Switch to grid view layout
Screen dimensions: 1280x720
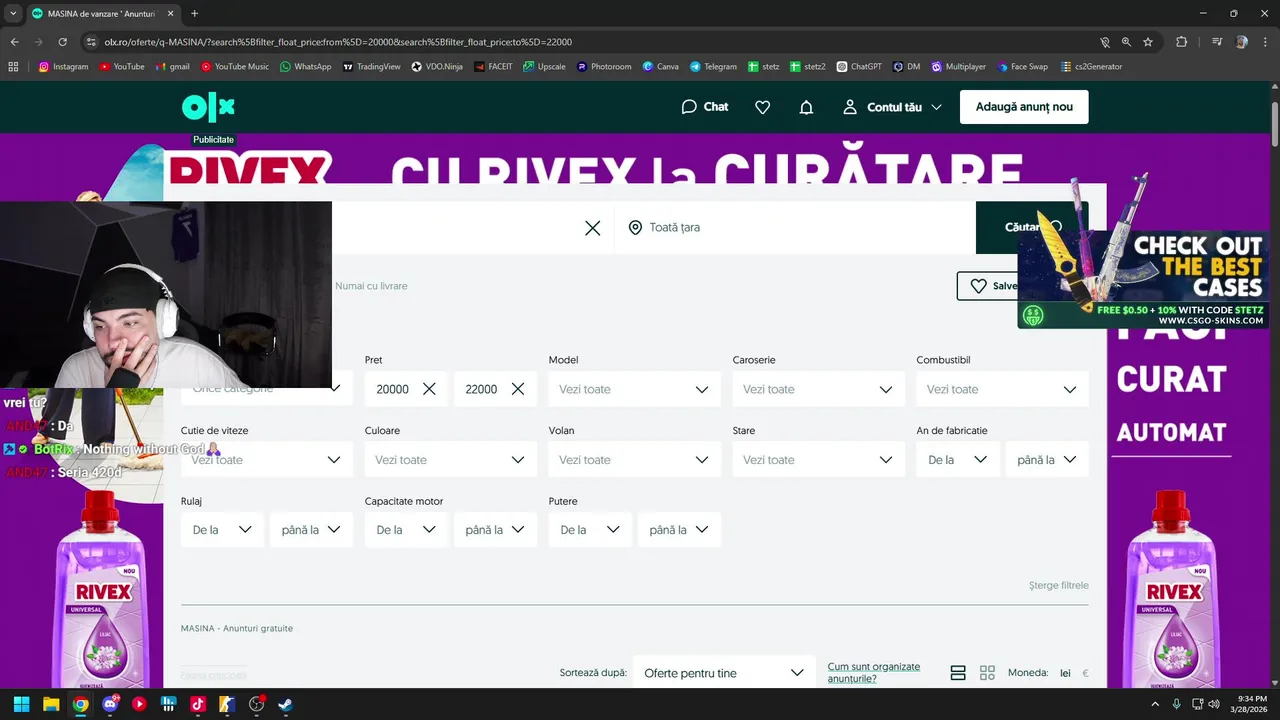coord(987,673)
